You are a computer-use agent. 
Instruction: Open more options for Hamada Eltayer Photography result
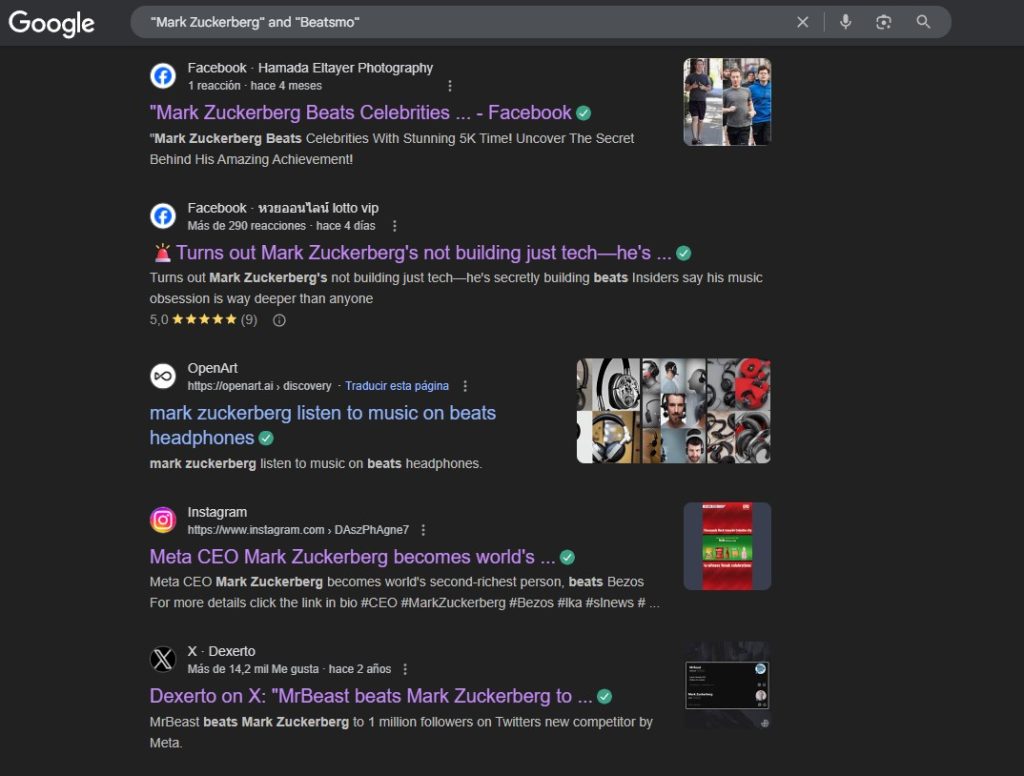click(449, 86)
